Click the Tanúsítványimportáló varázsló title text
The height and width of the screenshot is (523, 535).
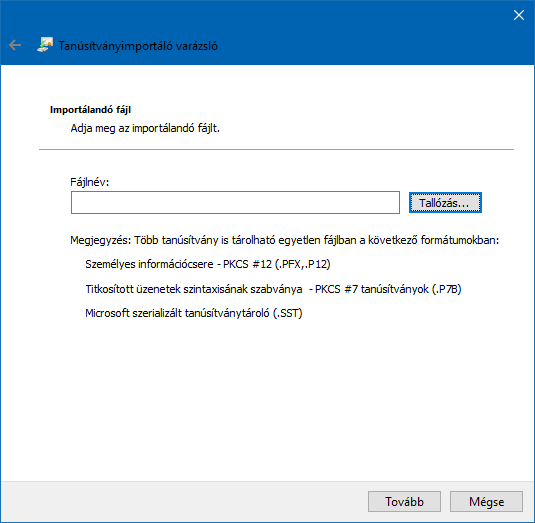tap(138, 46)
